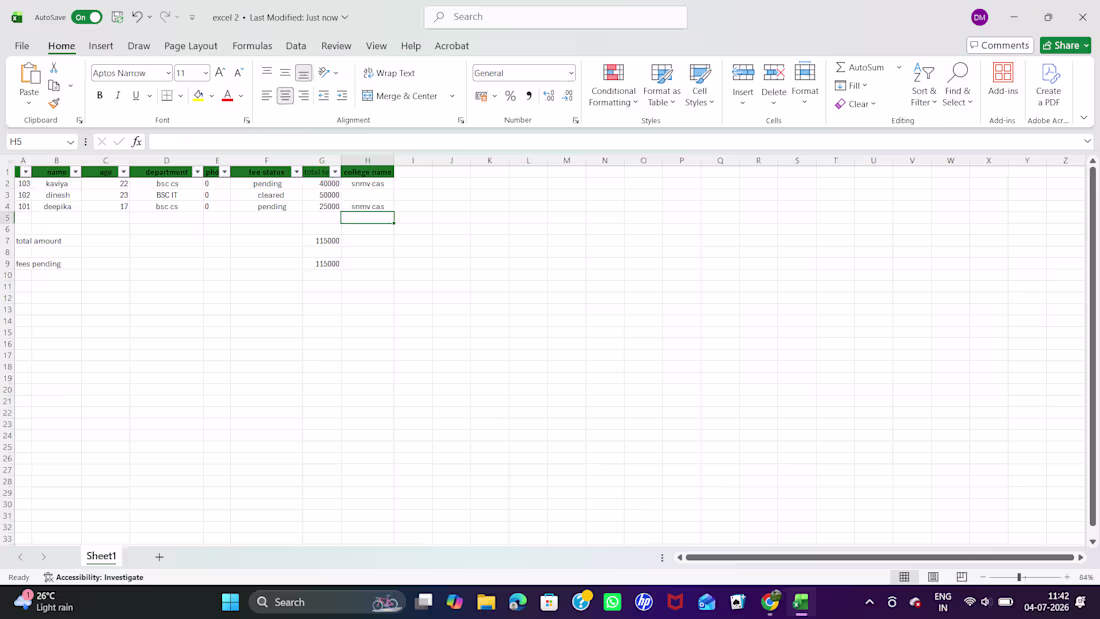Click the AutoSum button
The height and width of the screenshot is (619, 1100).
[859, 67]
